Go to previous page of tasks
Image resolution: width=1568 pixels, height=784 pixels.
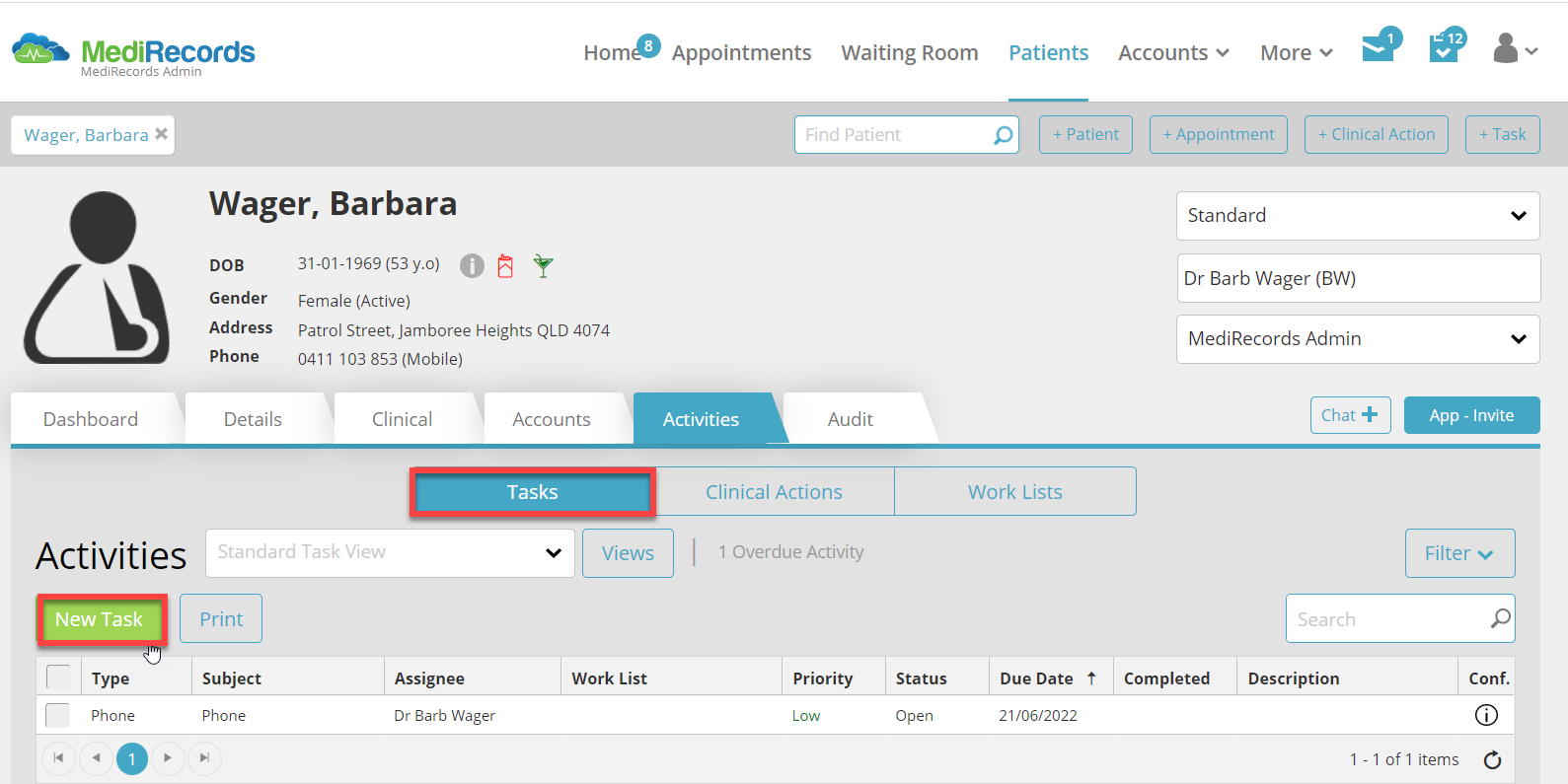click(96, 757)
